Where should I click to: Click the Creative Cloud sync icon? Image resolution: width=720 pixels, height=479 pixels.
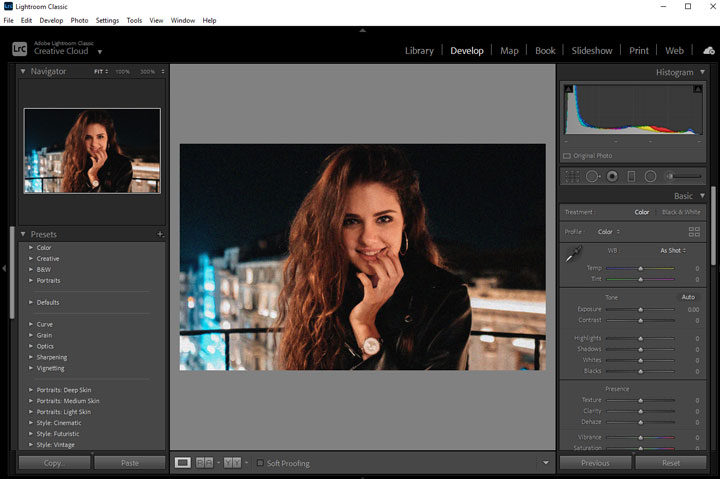(708, 51)
